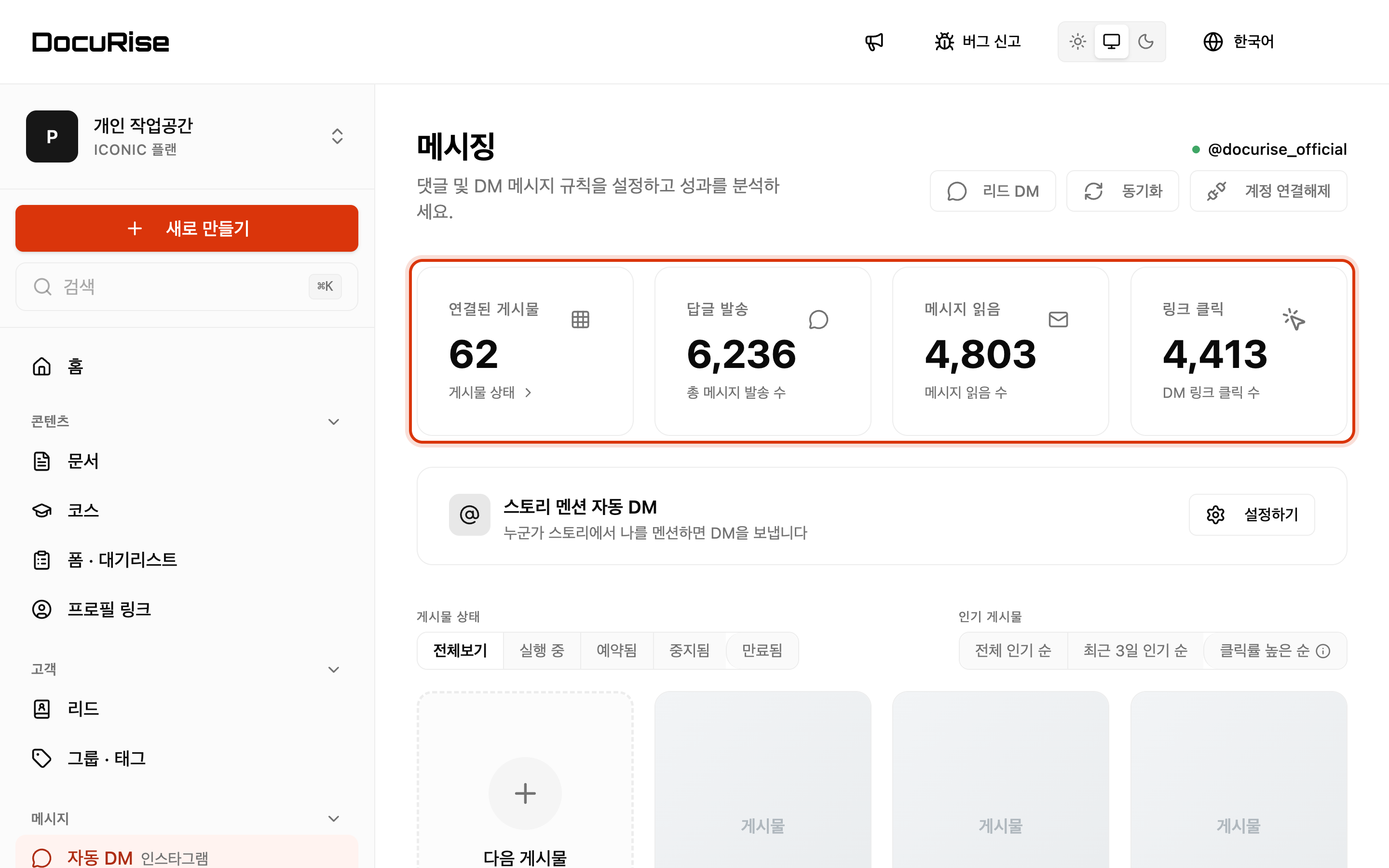
Task: Focus the 검색 search field
Action: click(187, 286)
